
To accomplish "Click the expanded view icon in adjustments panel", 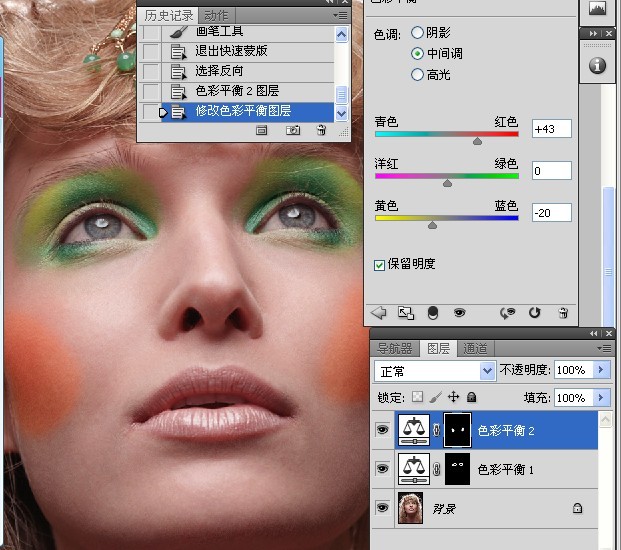I will 406,313.
